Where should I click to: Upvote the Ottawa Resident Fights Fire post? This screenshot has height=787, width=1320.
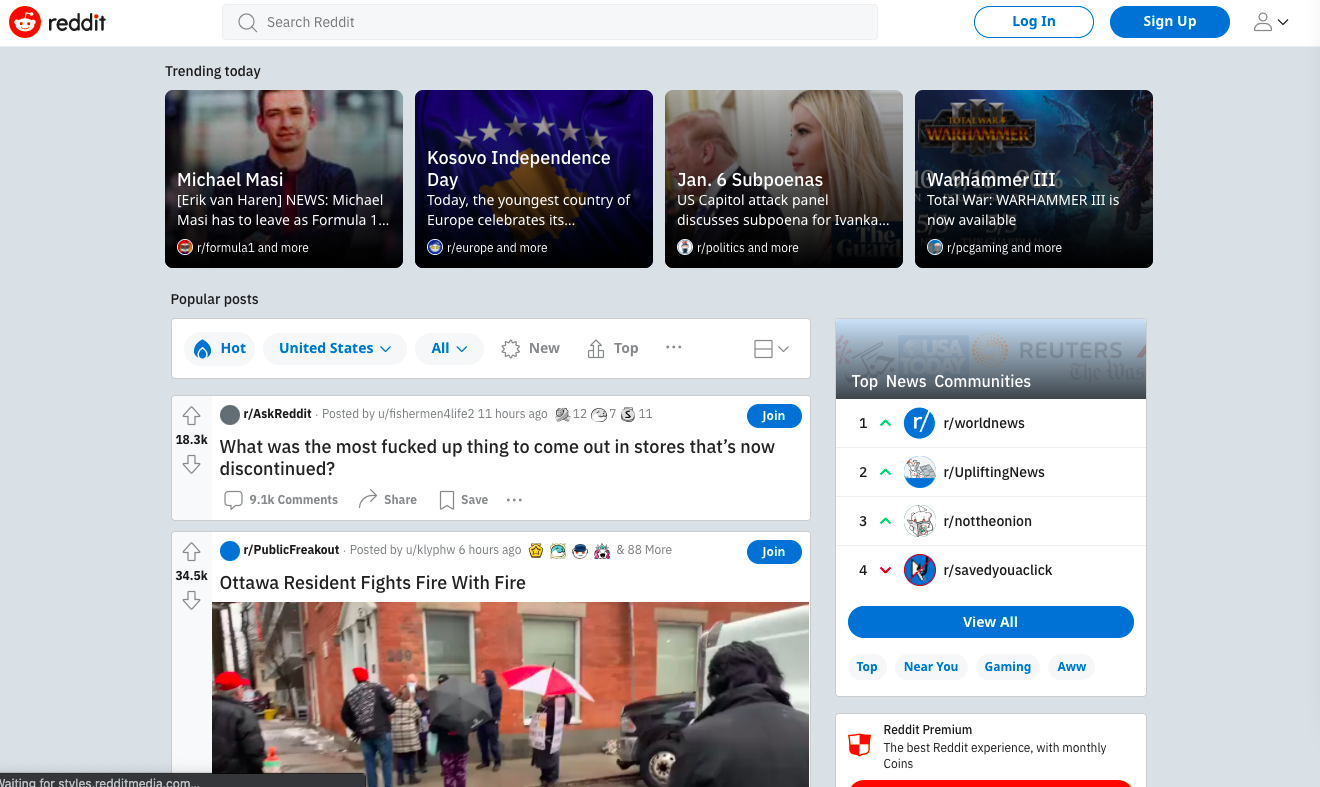click(192, 552)
